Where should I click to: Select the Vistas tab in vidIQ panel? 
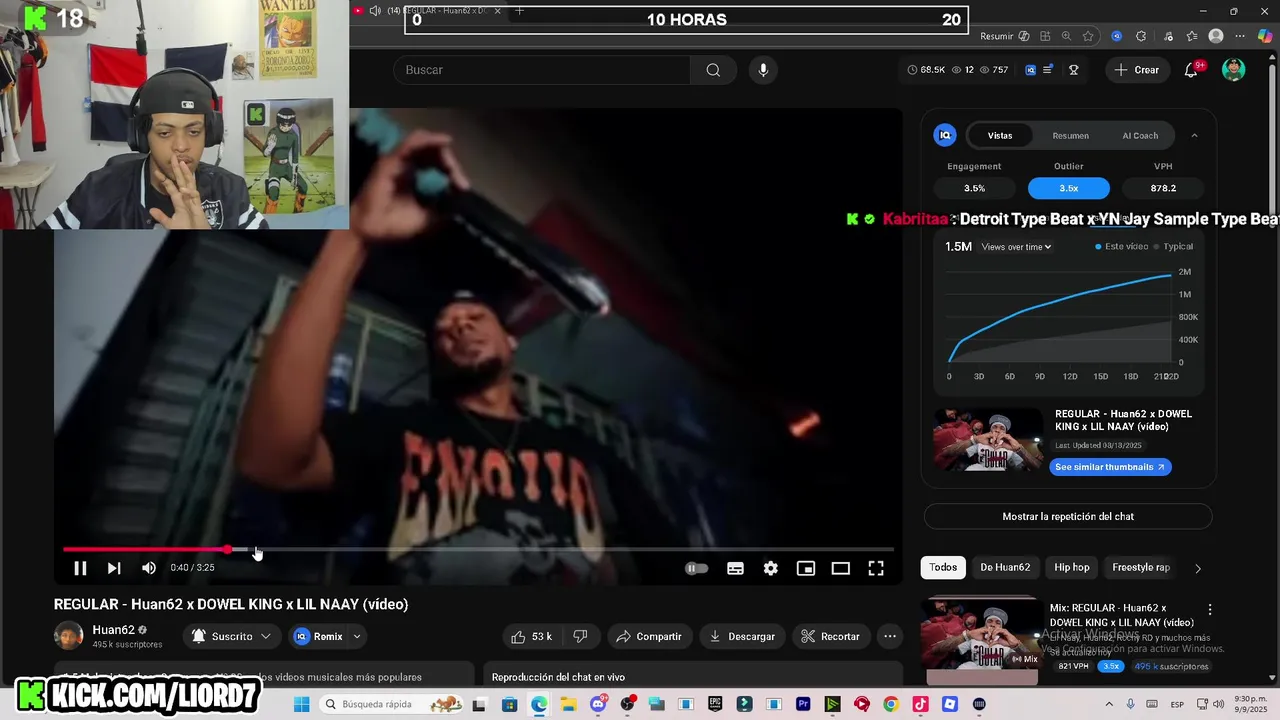tap(1000, 135)
